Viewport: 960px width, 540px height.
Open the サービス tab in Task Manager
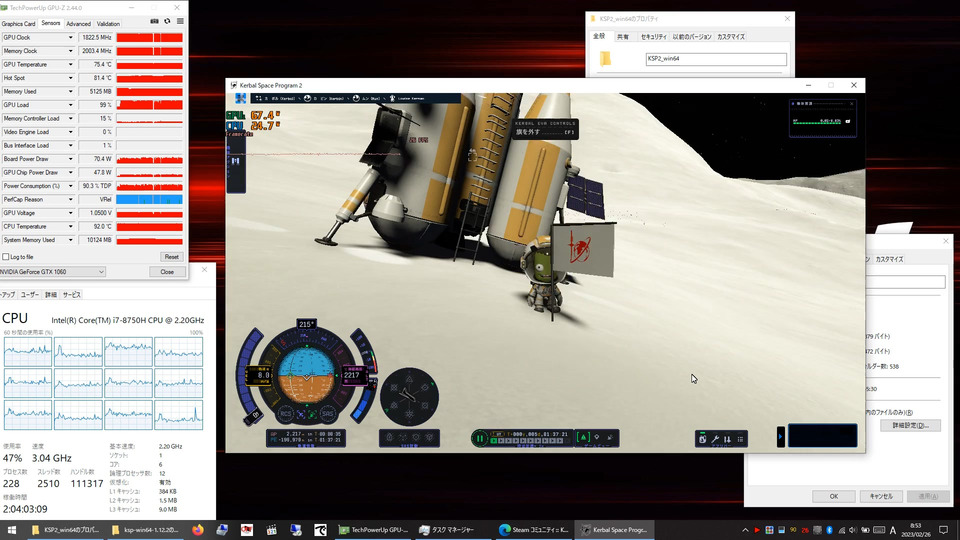click(x=72, y=294)
